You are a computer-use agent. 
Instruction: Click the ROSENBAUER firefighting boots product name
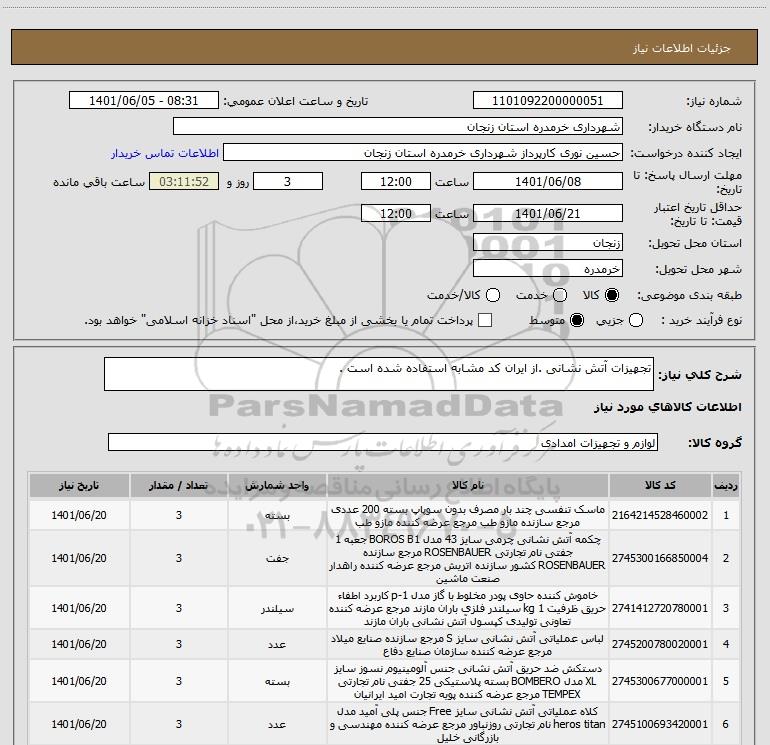(468, 559)
